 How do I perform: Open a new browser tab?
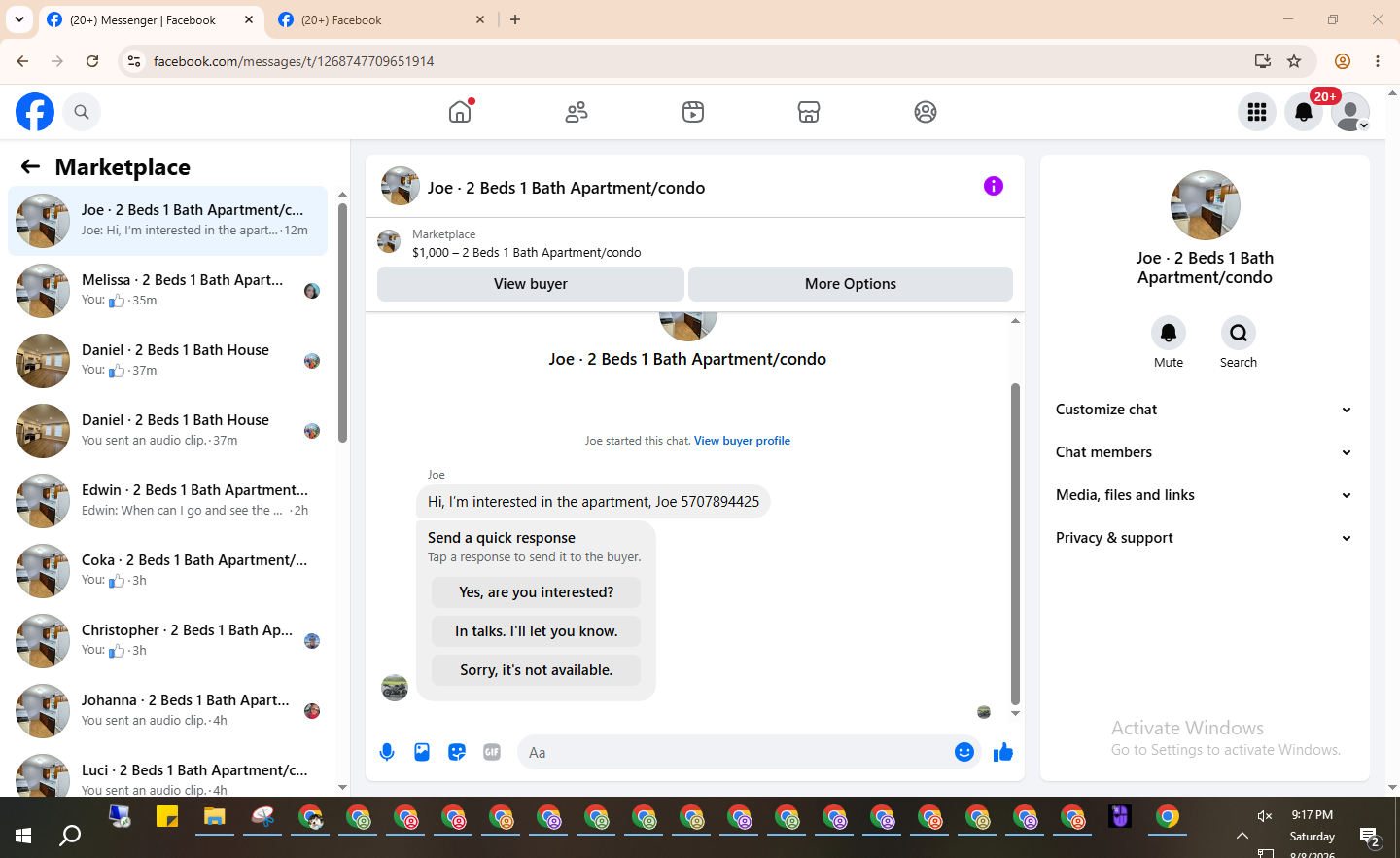click(515, 19)
